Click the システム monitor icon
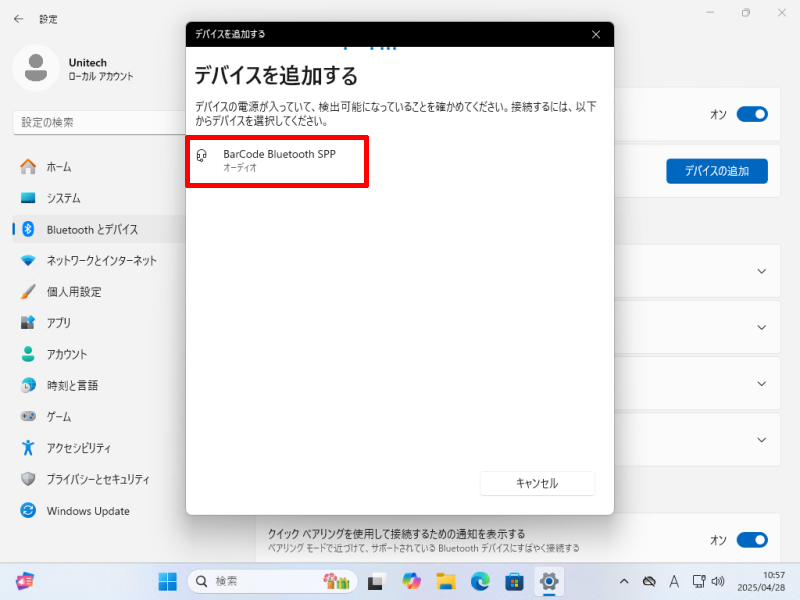The width and height of the screenshot is (800, 600). coord(28,198)
